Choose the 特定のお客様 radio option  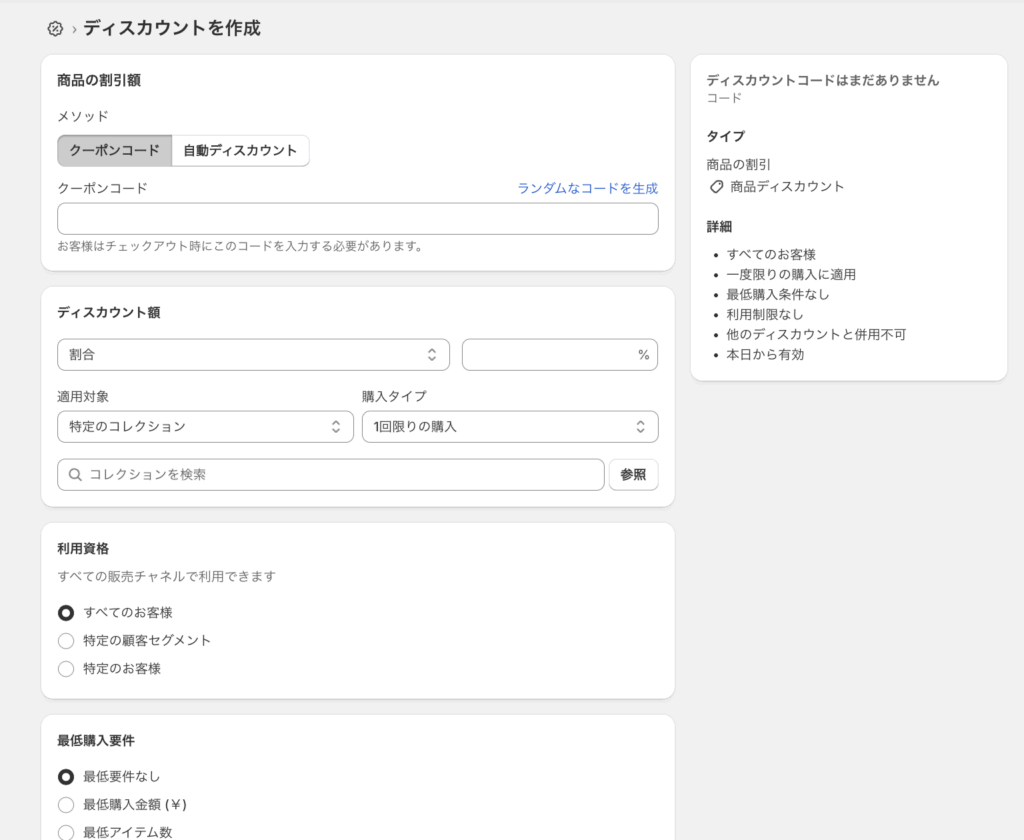click(66, 669)
